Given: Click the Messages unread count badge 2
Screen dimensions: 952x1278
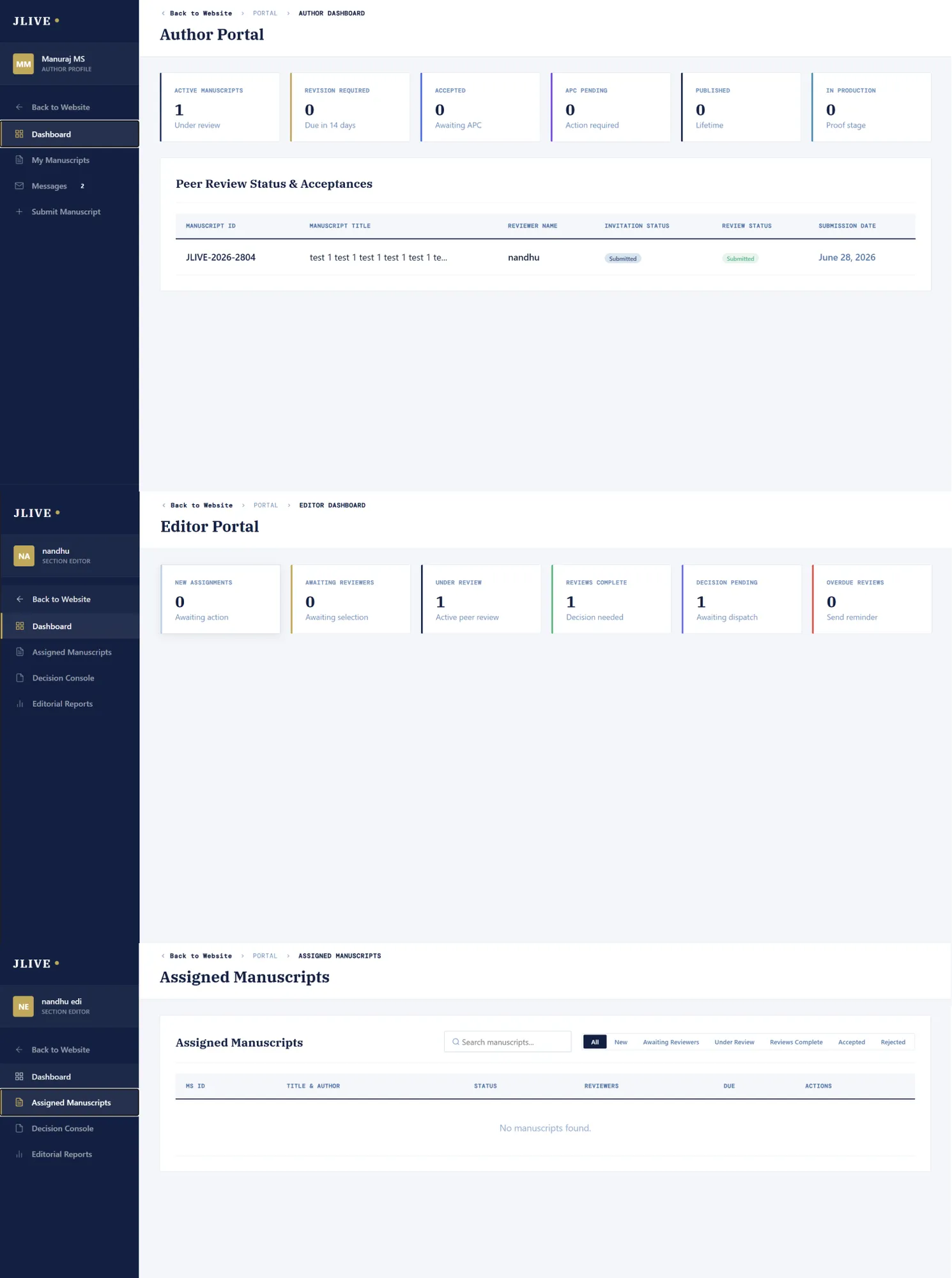Looking at the screenshot, I should 82,186.
